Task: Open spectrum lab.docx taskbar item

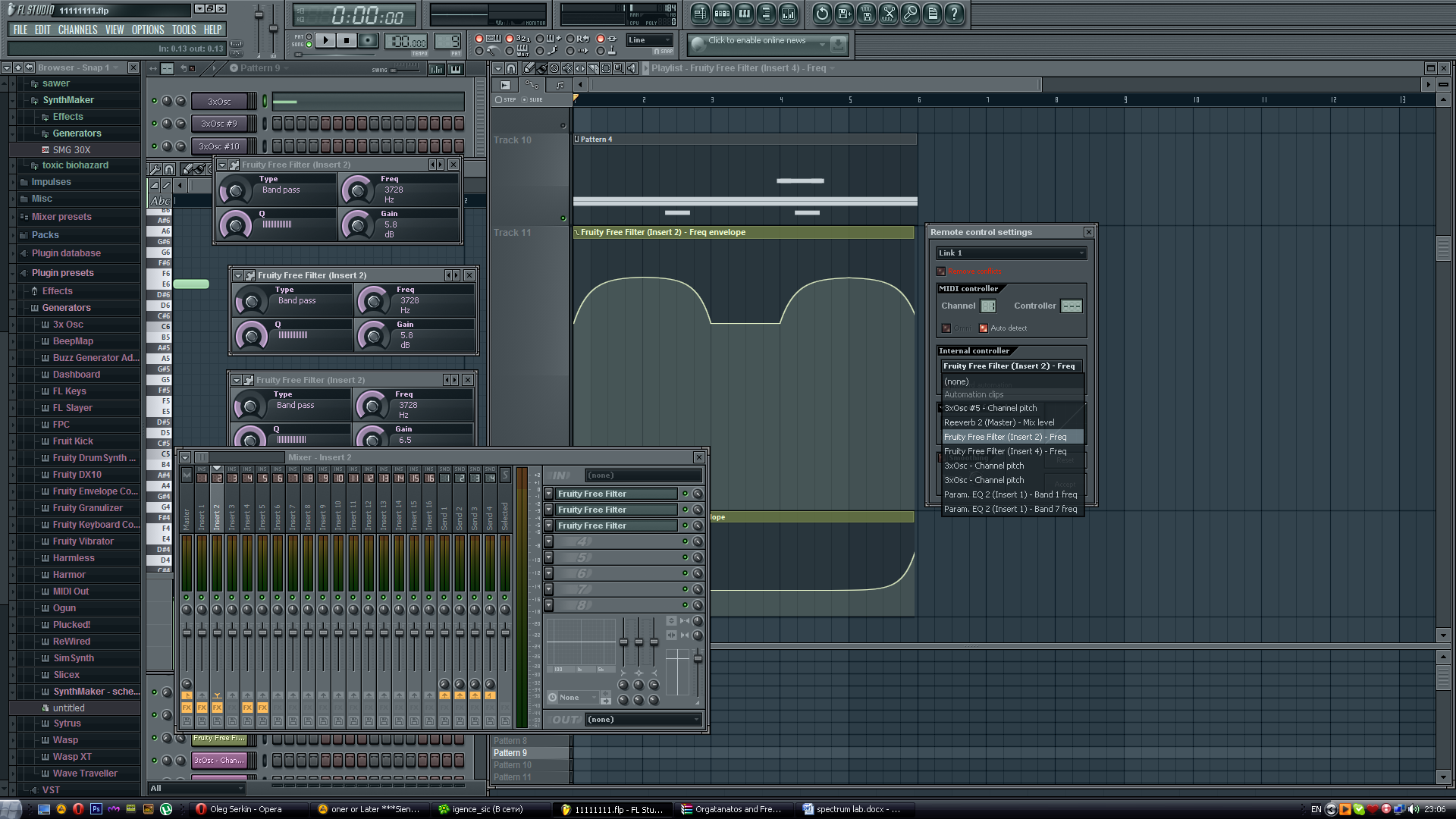Action: (x=857, y=809)
